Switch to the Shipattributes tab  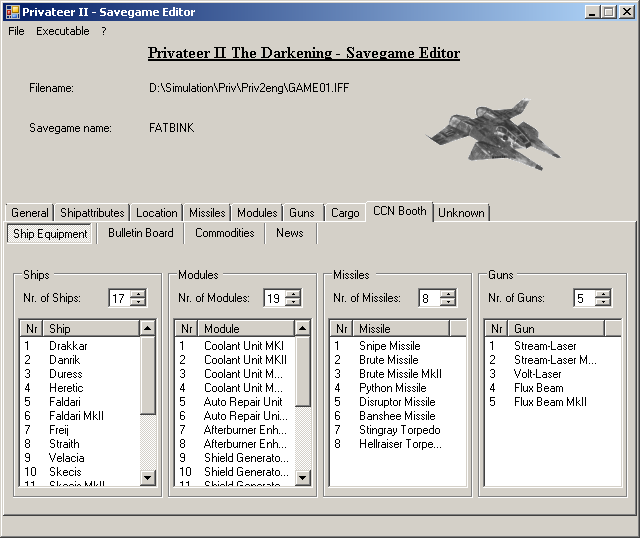(x=92, y=213)
